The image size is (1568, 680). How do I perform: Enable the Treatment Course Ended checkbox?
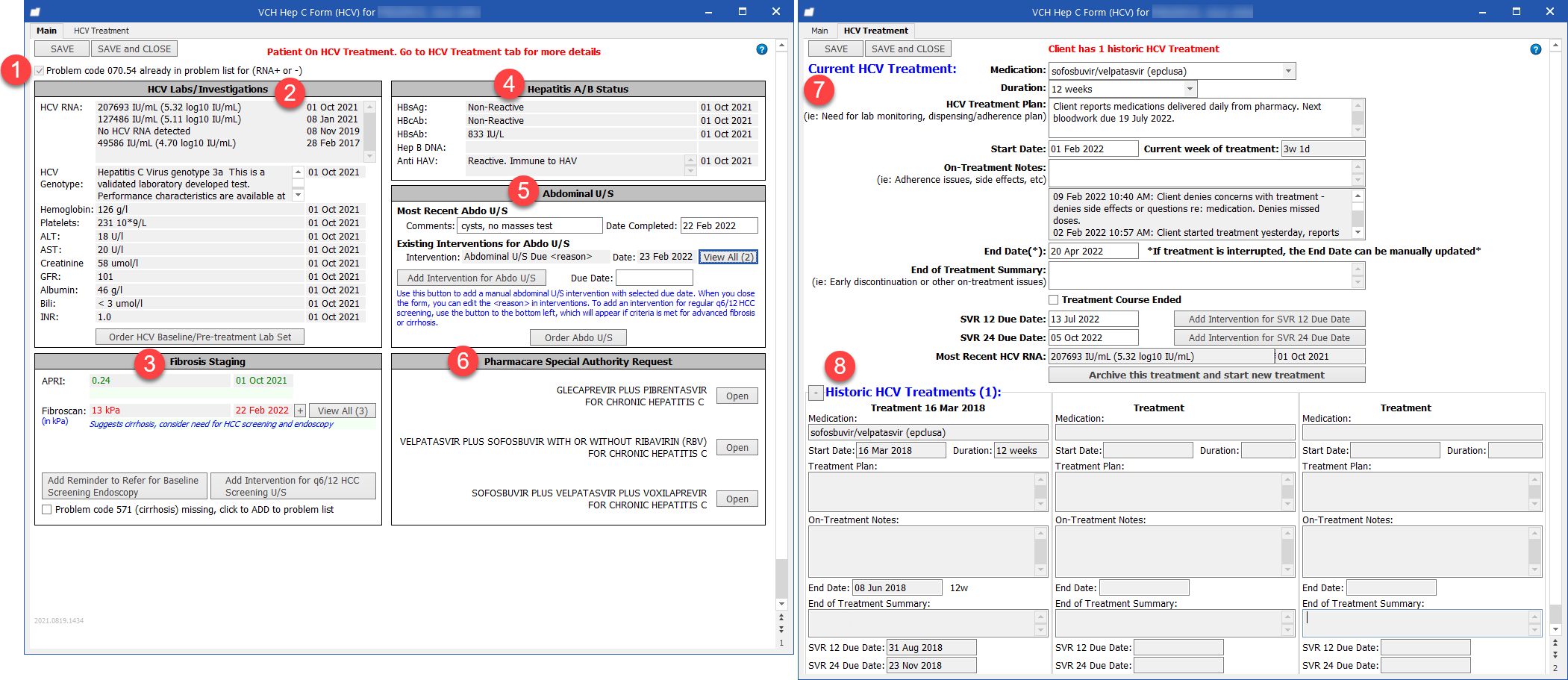[x=1053, y=299]
